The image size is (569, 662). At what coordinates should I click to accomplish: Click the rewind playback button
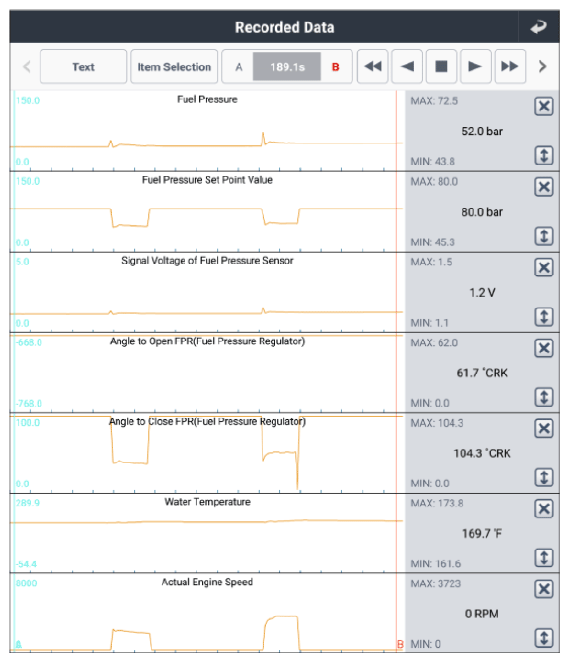point(373,67)
